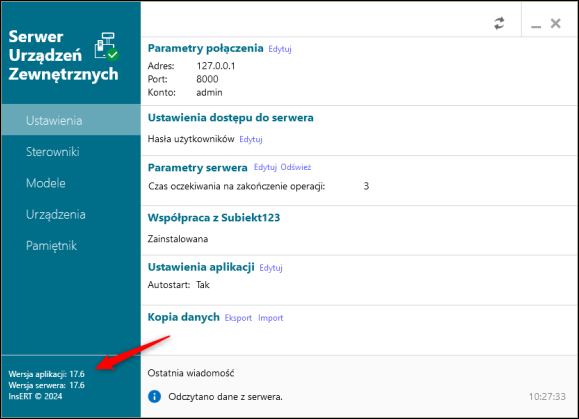Edit Hasła użytkowników
The image size is (579, 419).
tap(251, 140)
